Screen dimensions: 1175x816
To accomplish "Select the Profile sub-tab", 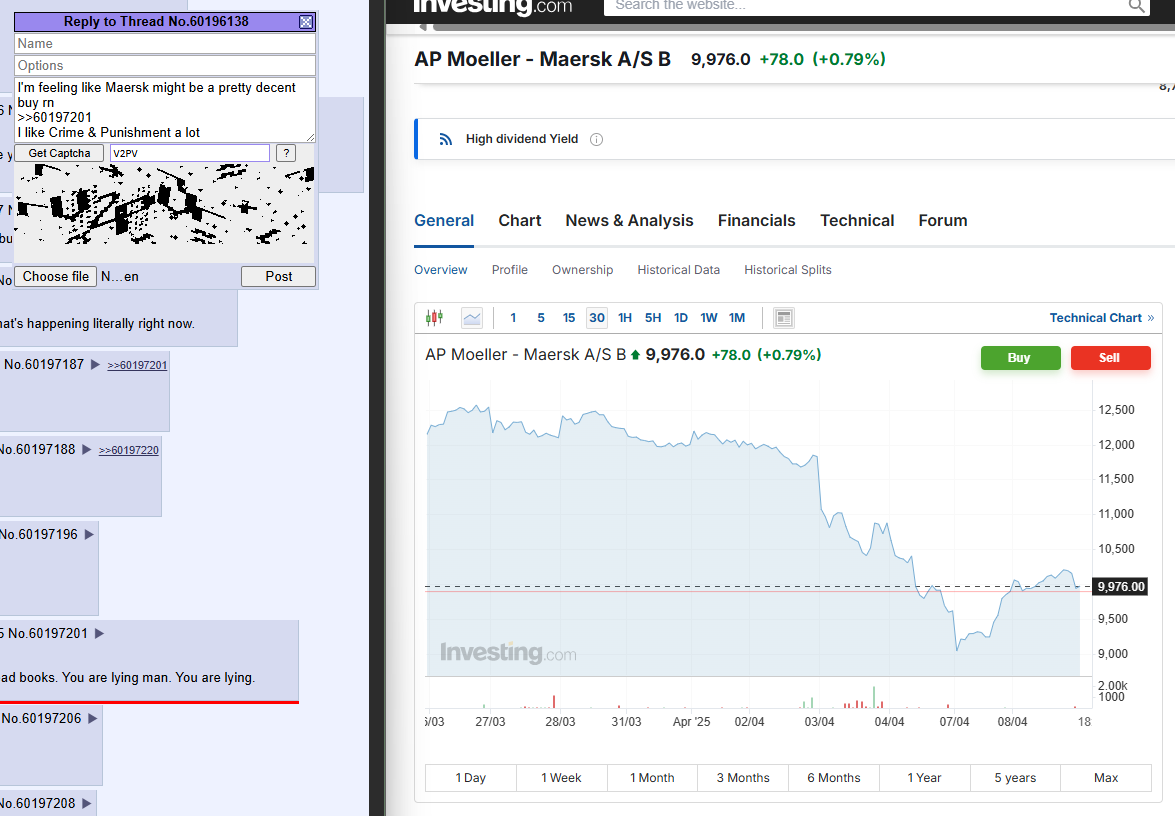I will 510,270.
